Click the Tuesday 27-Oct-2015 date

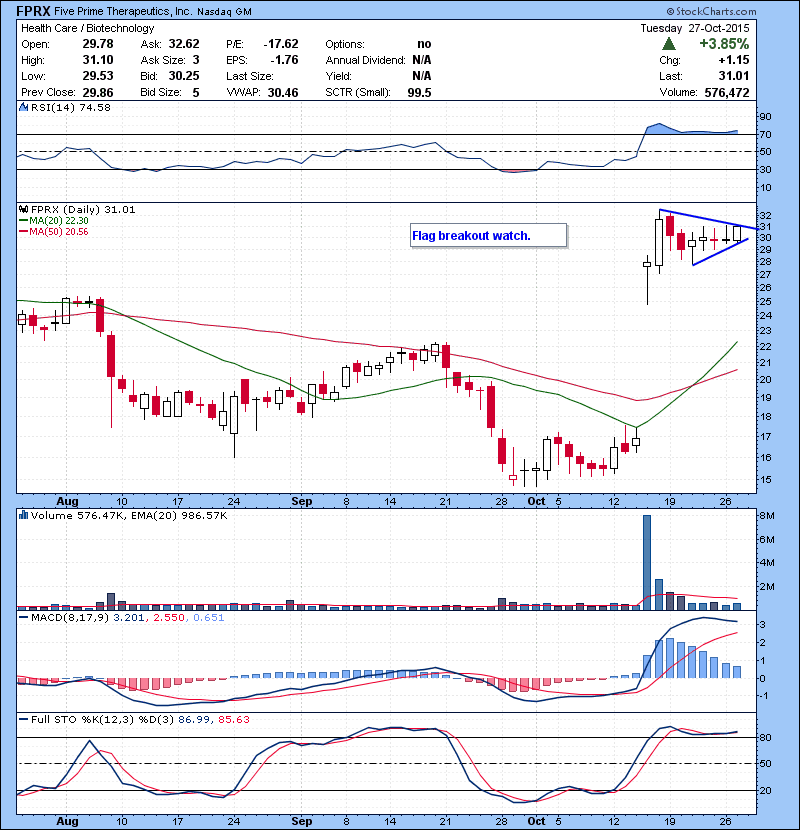[x=695, y=28]
